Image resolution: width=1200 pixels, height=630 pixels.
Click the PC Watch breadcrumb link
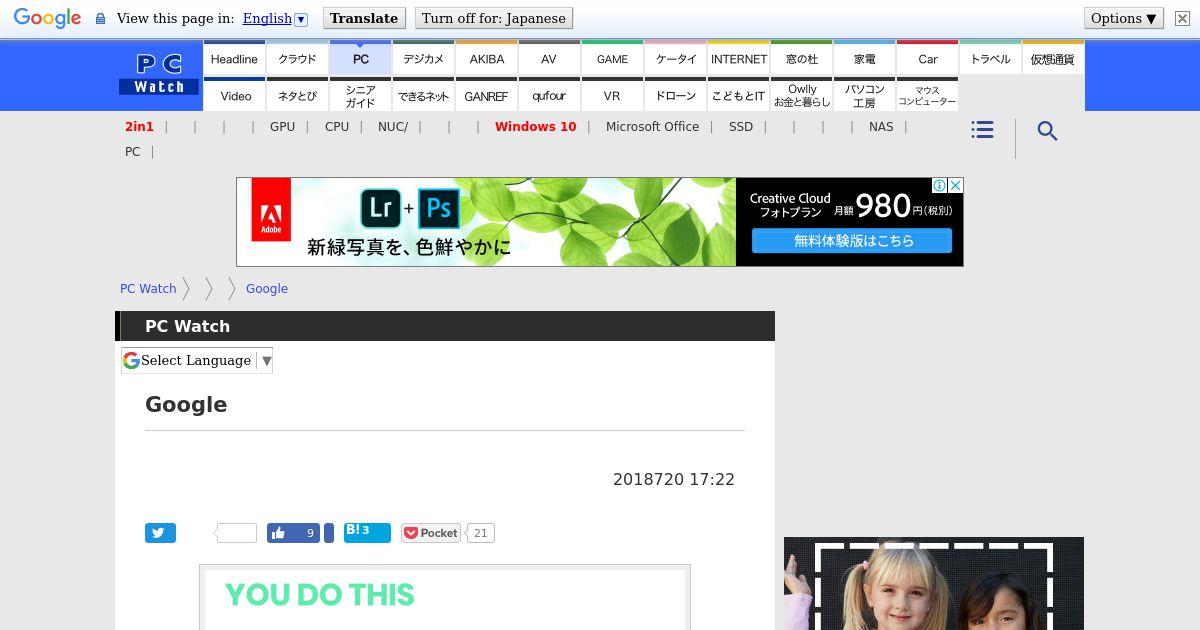click(x=148, y=288)
